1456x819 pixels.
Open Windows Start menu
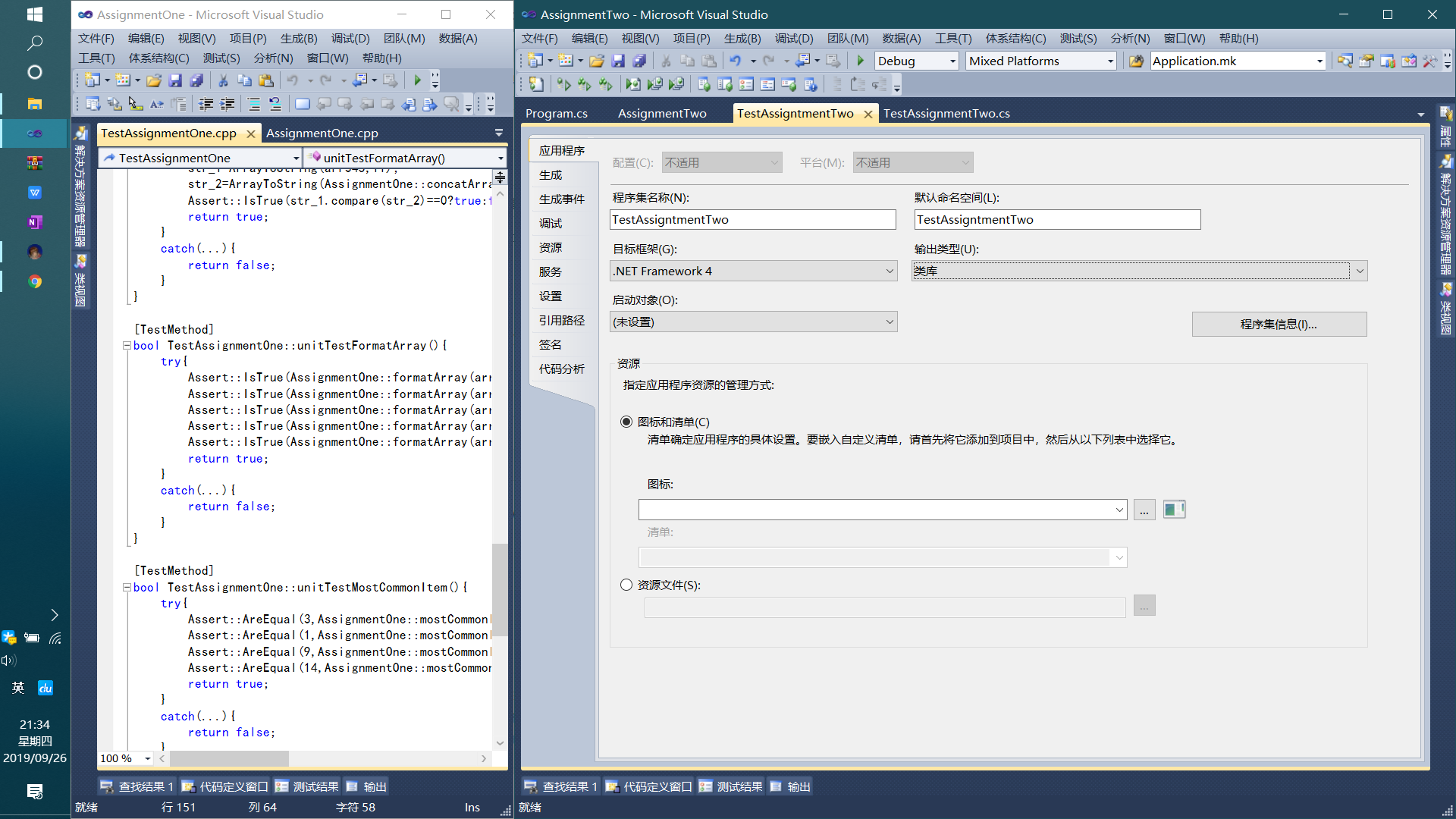click(x=35, y=14)
